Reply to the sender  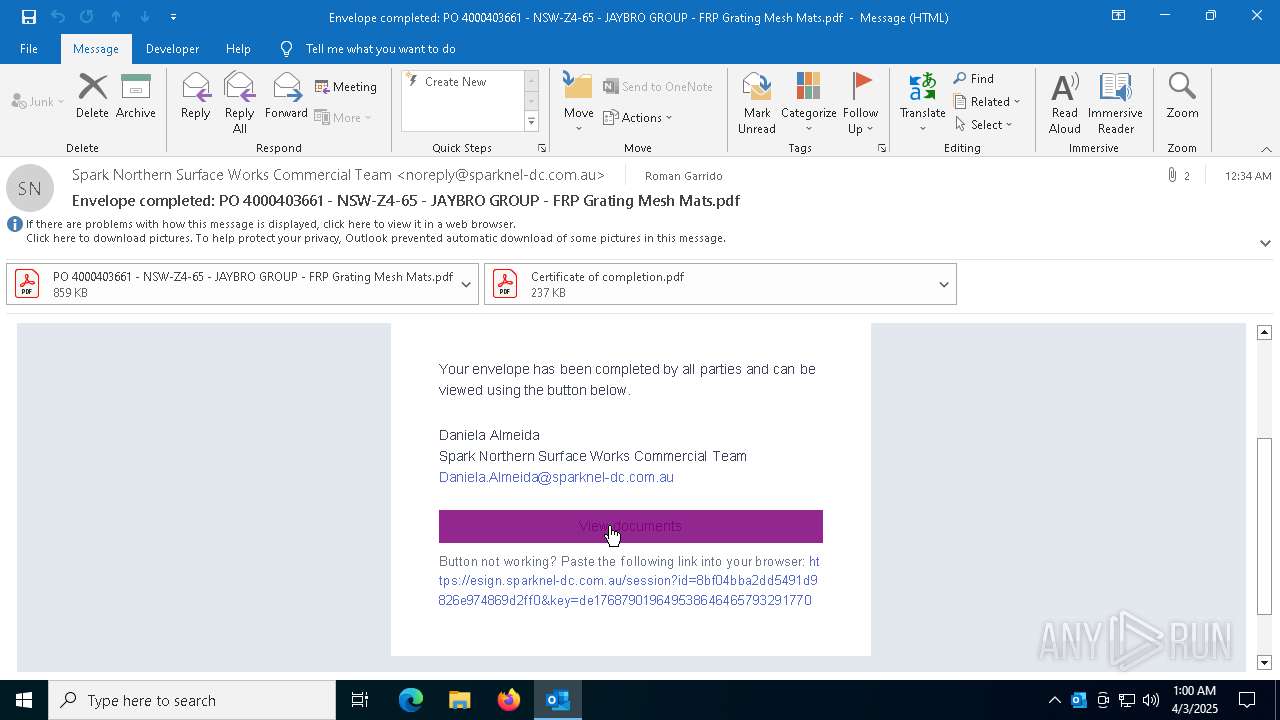point(195,96)
